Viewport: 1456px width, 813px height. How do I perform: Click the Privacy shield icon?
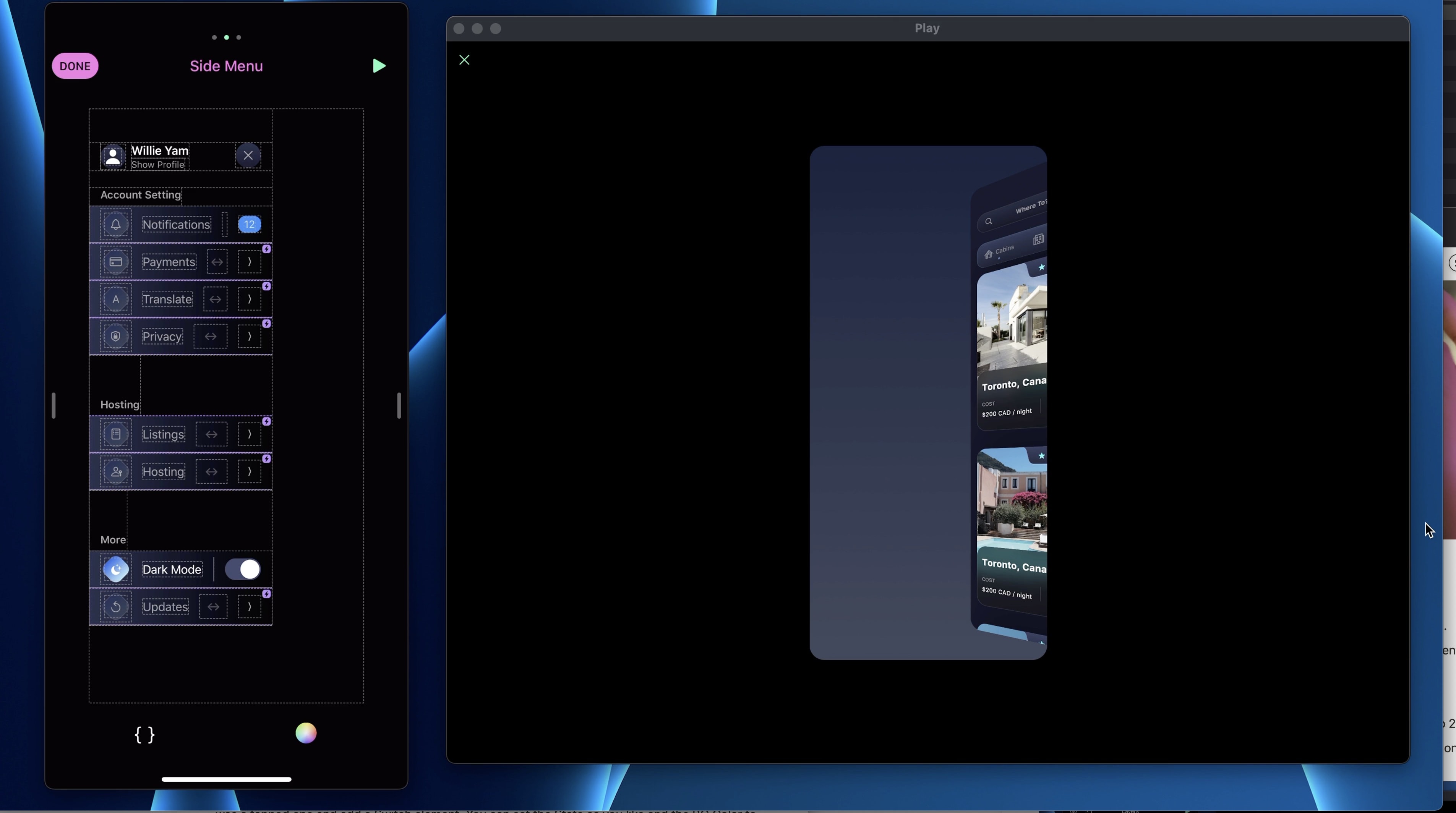pos(116,337)
